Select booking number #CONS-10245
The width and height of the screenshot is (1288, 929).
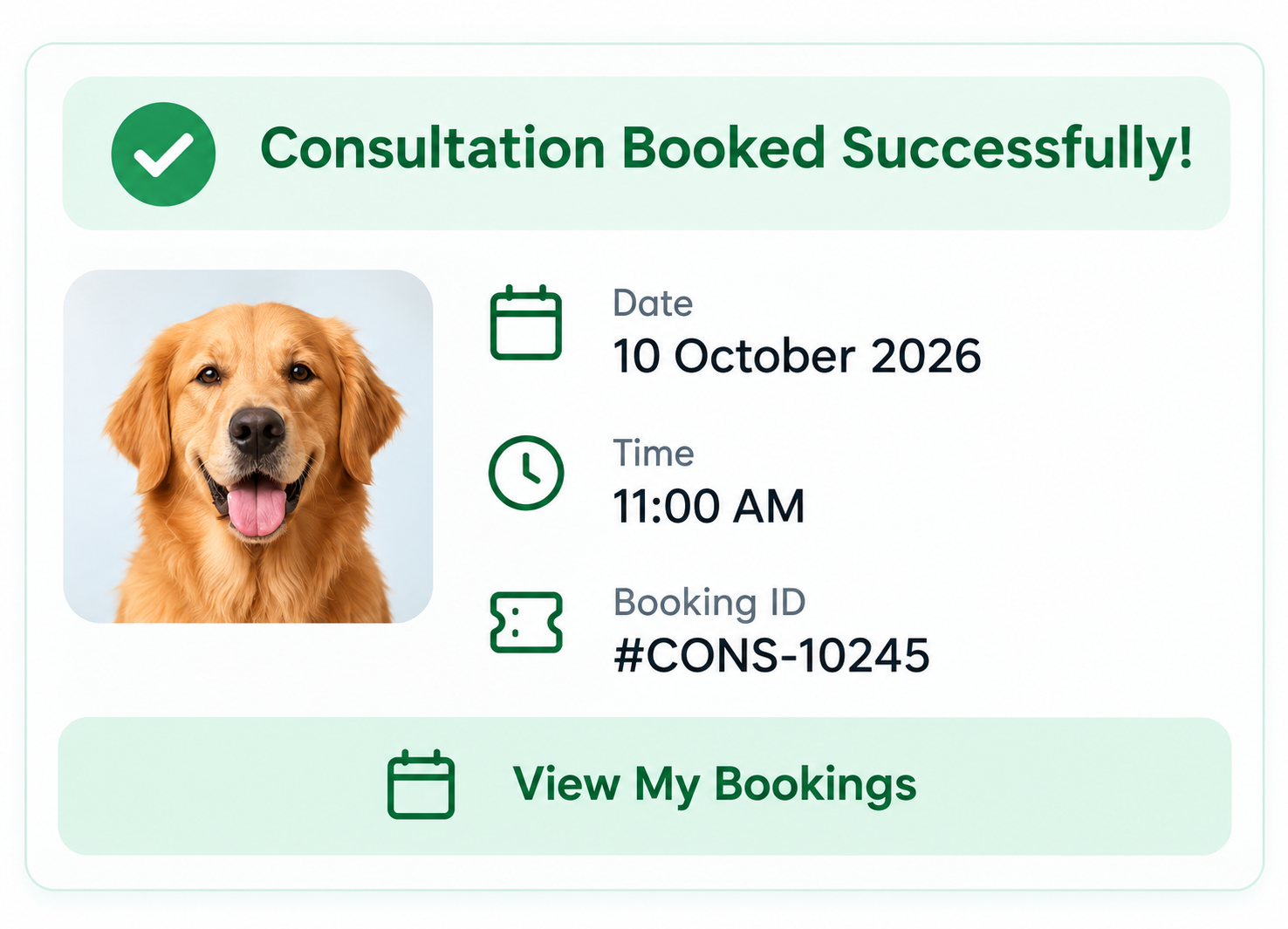[x=772, y=656]
